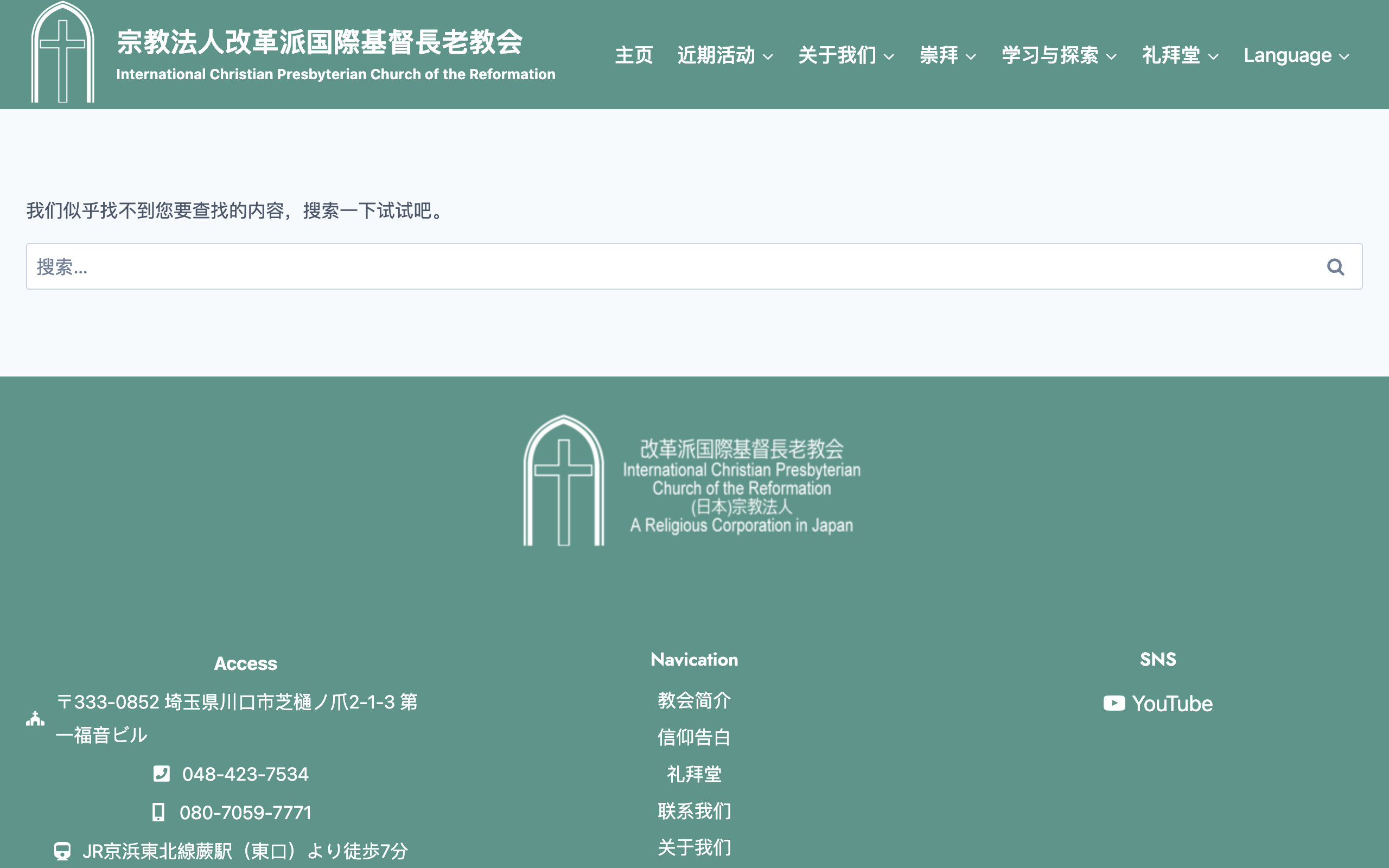The height and width of the screenshot is (868, 1389).
Task: Open the 信仰告白 footer link
Action: (x=694, y=737)
